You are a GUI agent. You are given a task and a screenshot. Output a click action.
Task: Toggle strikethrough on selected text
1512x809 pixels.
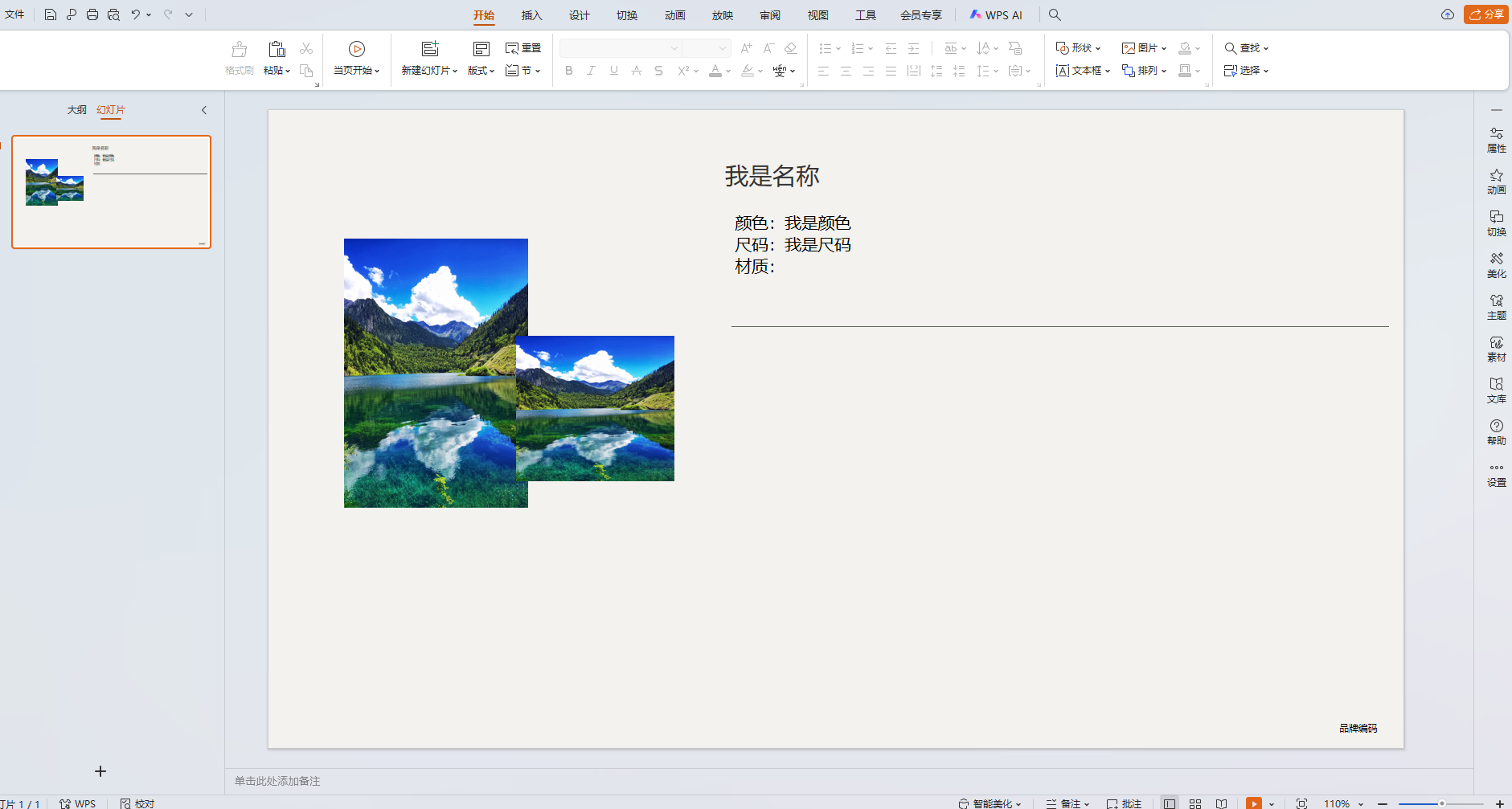point(658,71)
